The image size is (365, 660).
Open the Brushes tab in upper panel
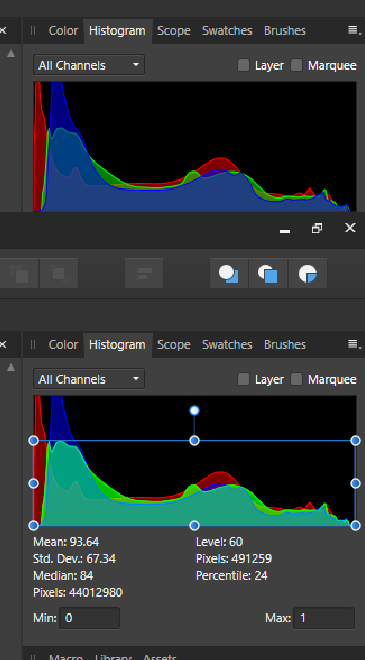tap(285, 31)
